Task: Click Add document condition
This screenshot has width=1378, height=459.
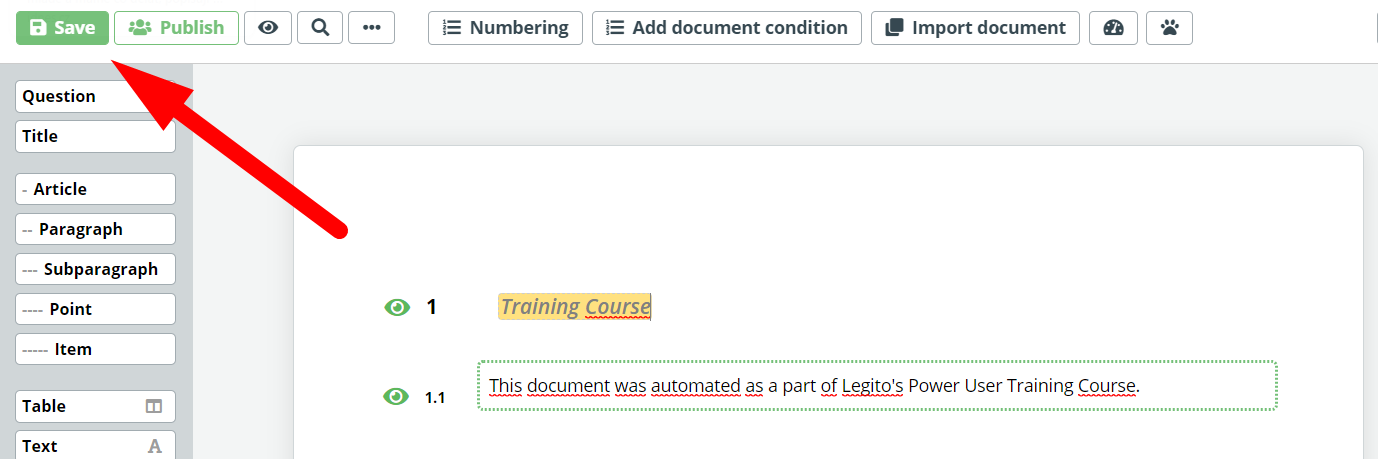Action: click(x=727, y=28)
